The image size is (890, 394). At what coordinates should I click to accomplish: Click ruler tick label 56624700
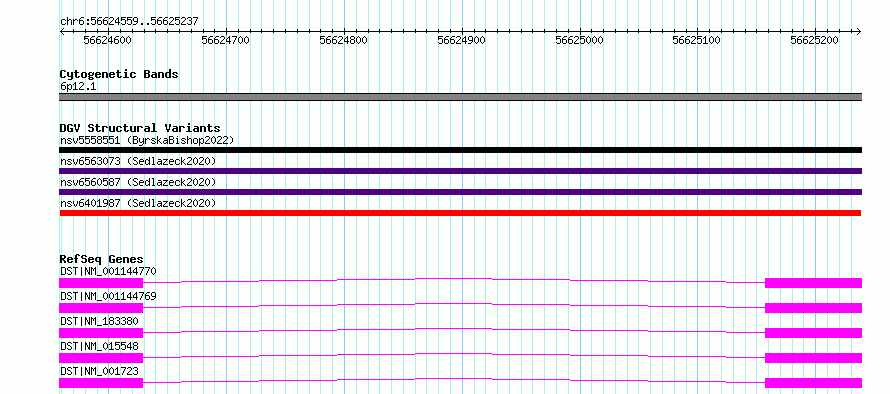click(x=226, y=40)
